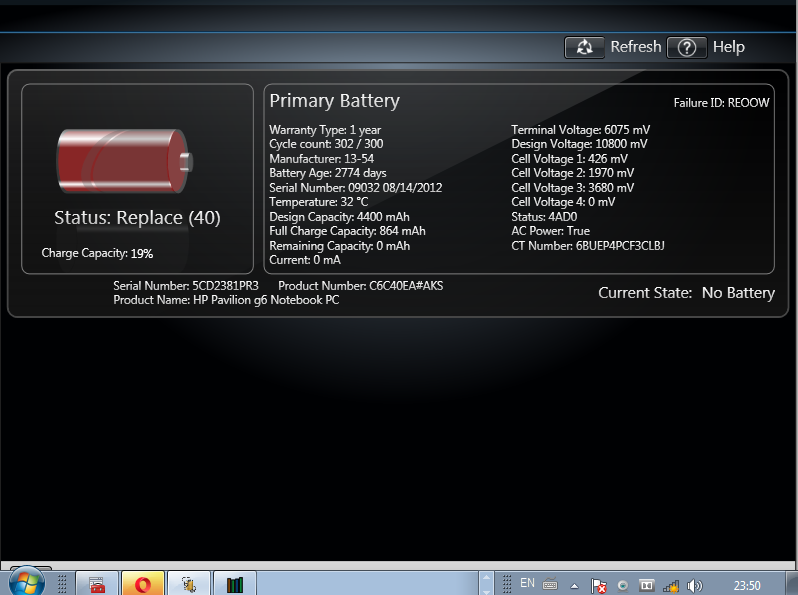Image resolution: width=798 pixels, height=595 pixels.
Task: Click the Help question mark icon
Action: tap(687, 48)
